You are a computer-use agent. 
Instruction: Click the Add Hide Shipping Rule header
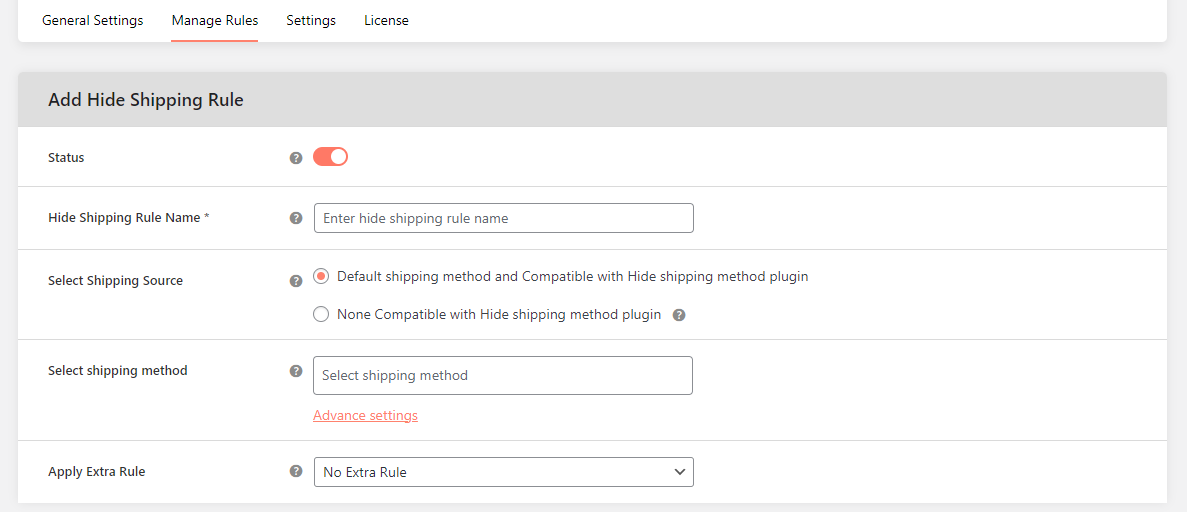coord(146,100)
